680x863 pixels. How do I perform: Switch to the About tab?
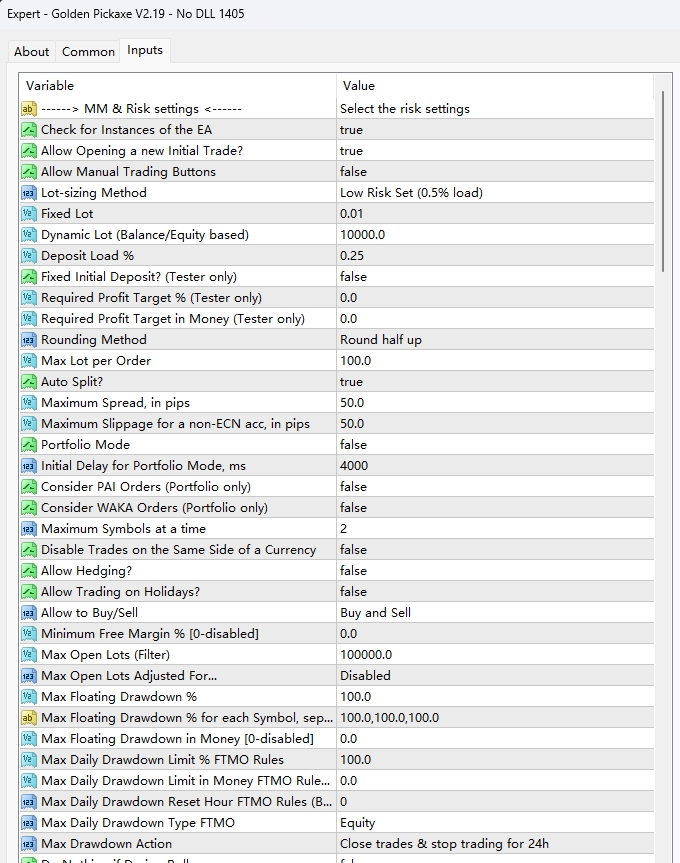click(x=31, y=52)
